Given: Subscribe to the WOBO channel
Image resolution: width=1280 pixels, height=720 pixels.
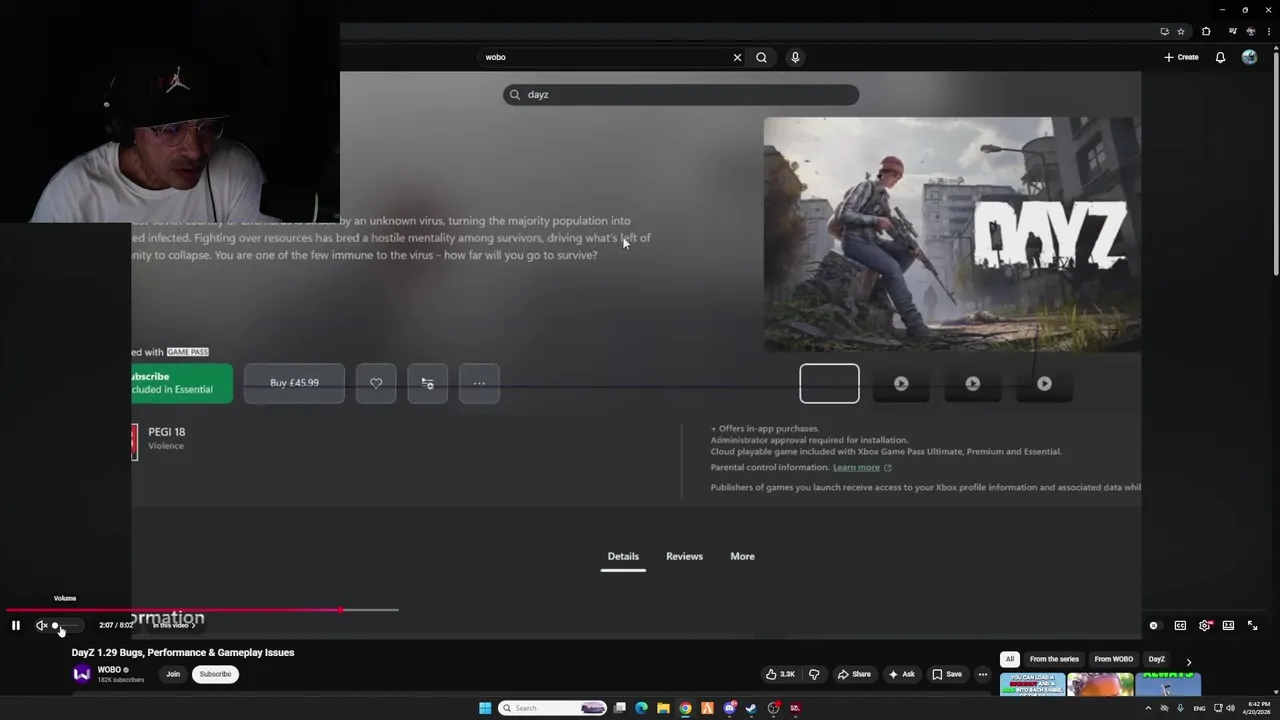Looking at the screenshot, I should point(215,674).
